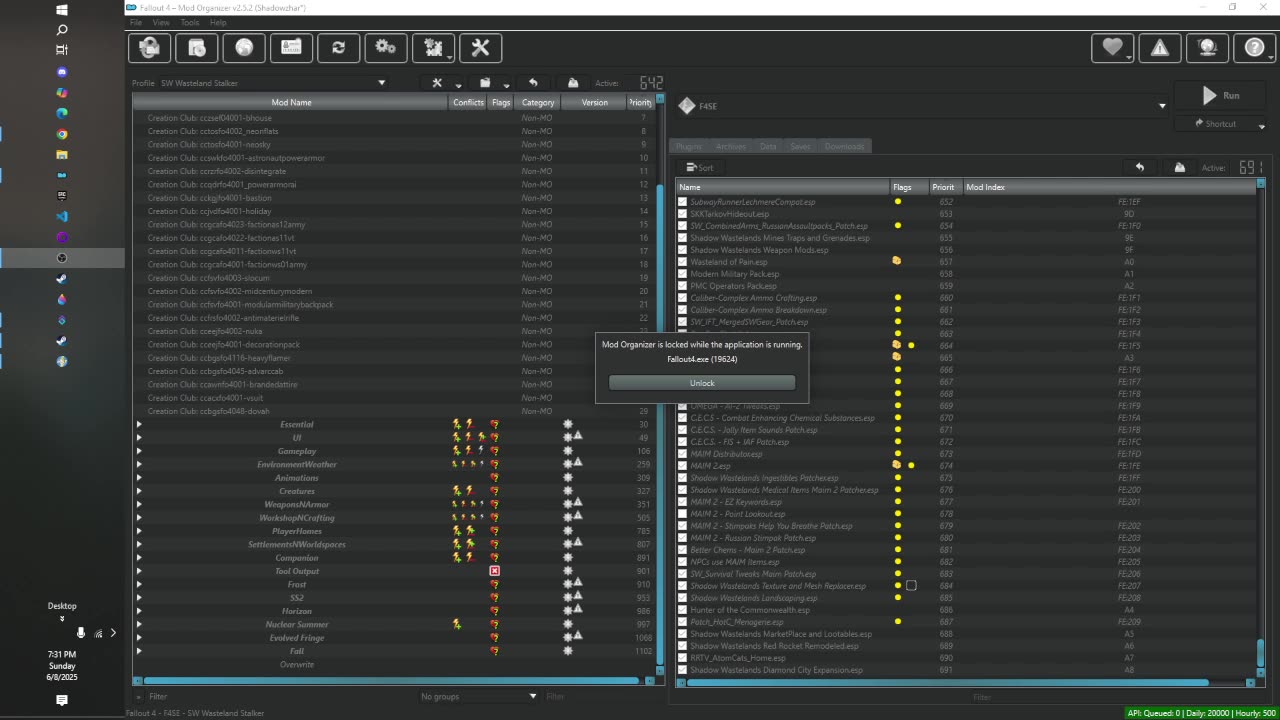Screen dimensions: 1280x720
Task: Expand the Nuclear Summer separator
Action: tap(139, 624)
